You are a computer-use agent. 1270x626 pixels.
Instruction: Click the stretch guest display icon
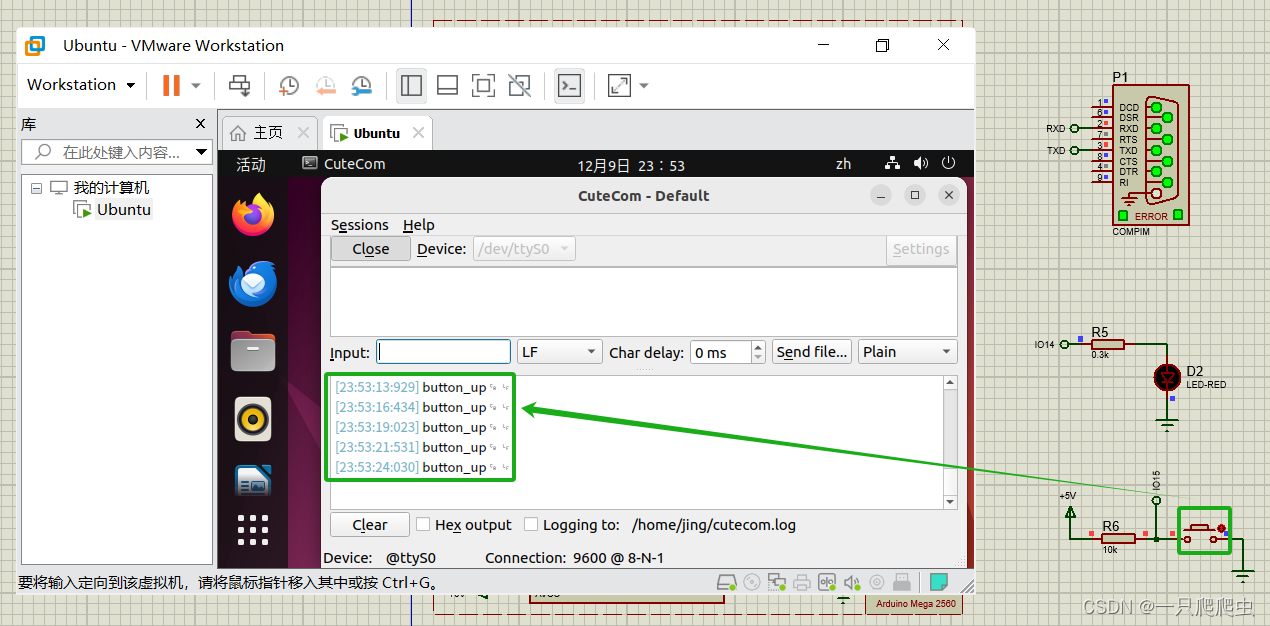tap(619, 85)
